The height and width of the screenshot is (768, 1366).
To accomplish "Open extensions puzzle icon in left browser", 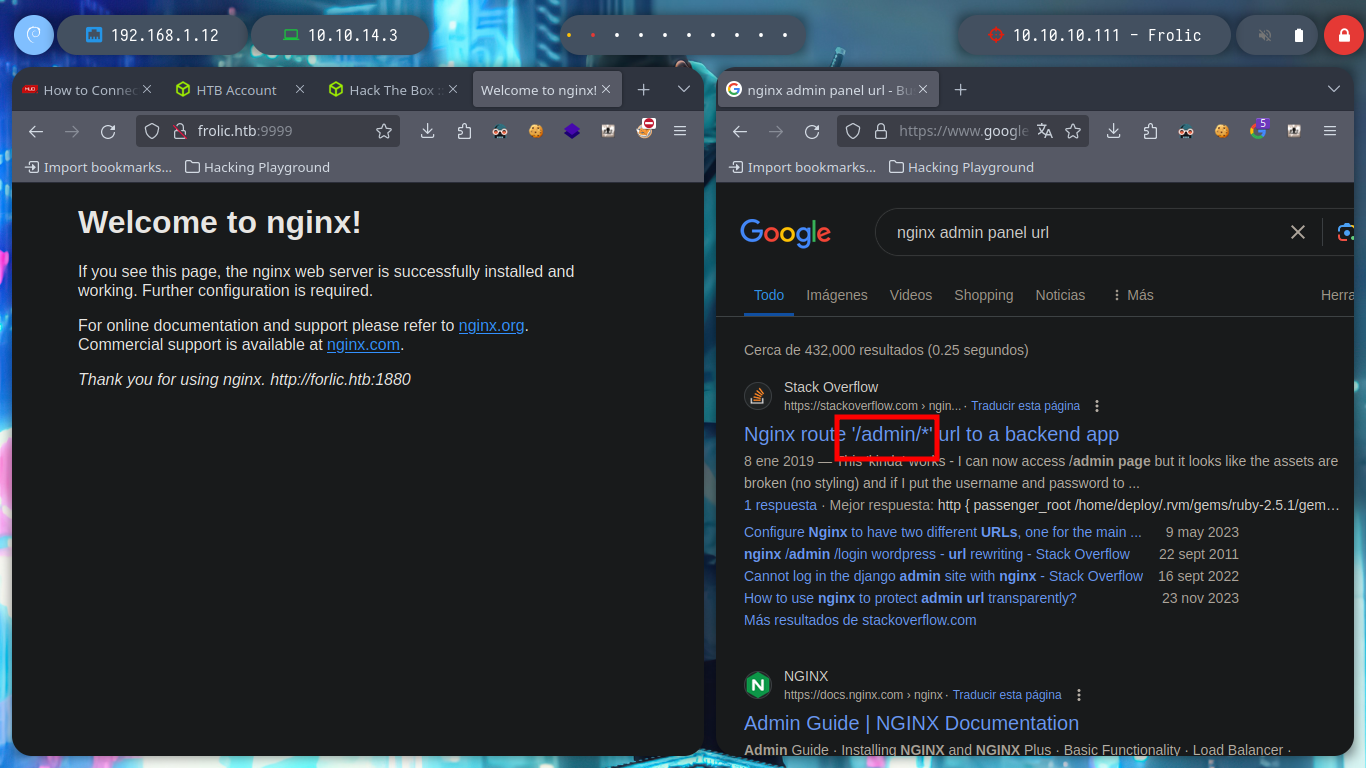I will (x=464, y=131).
